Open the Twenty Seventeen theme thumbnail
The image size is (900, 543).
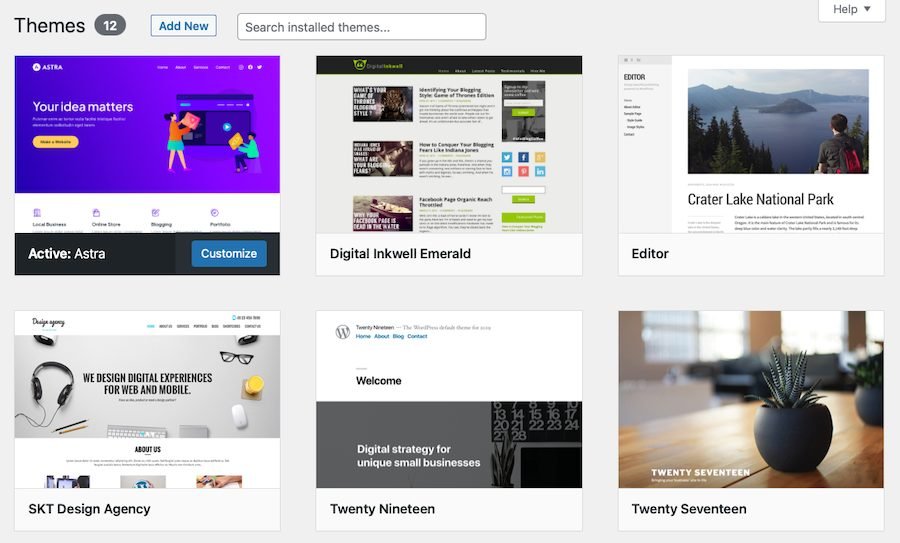coord(751,400)
